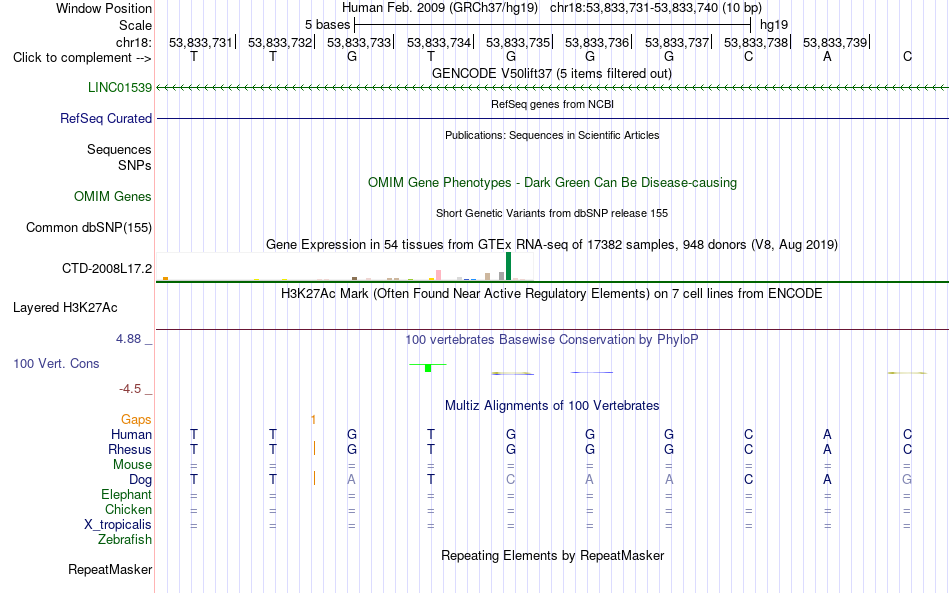This screenshot has width=950, height=593.
Task: Select the Zebrafish species label
Action: click(125, 539)
